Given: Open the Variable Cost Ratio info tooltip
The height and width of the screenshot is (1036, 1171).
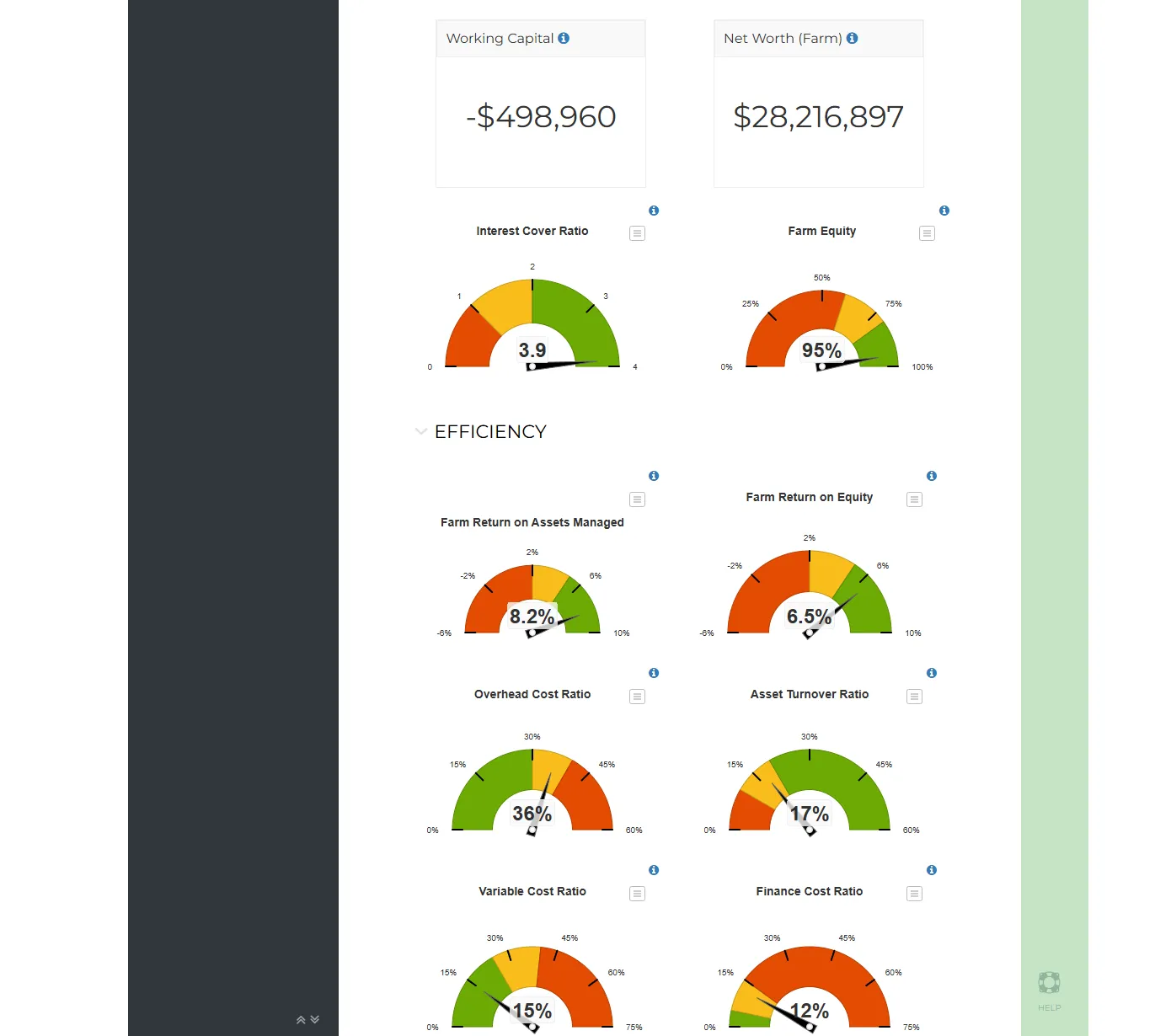Looking at the screenshot, I should click(653, 870).
